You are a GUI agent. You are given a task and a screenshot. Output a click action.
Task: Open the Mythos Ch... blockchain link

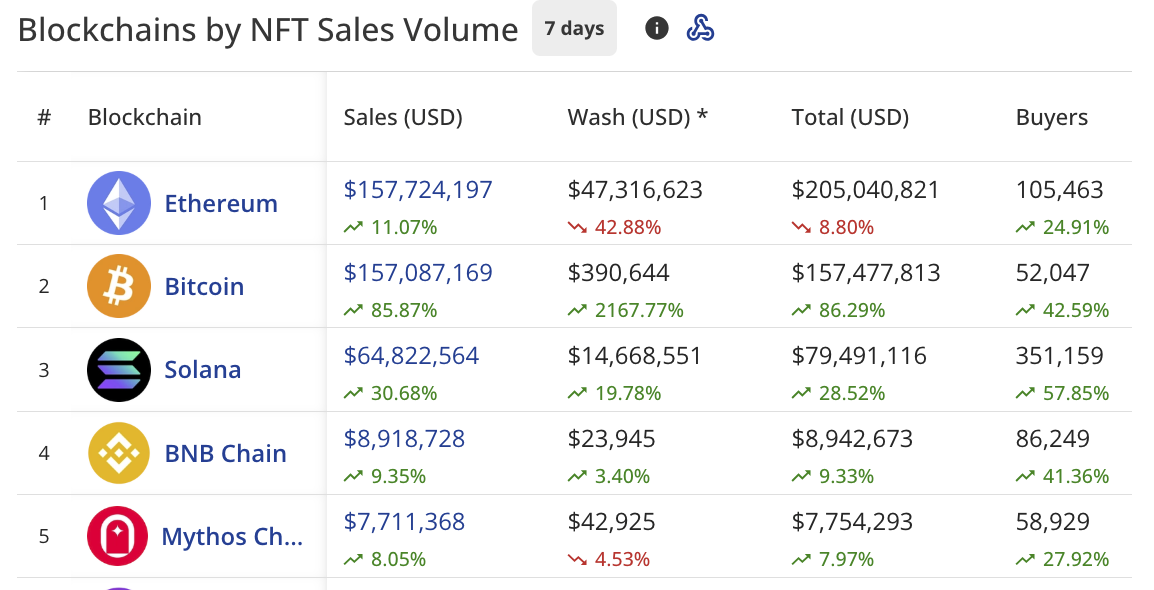[232, 537]
